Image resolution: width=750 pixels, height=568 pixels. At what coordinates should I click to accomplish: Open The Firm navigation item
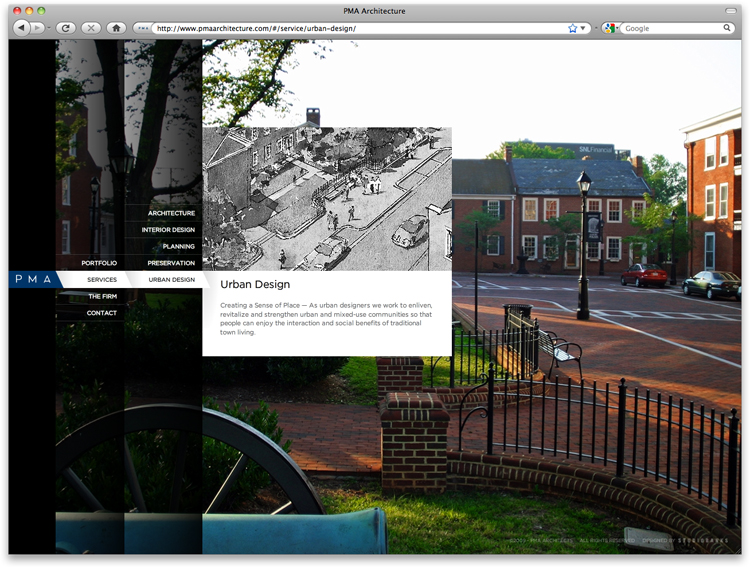coord(102,296)
